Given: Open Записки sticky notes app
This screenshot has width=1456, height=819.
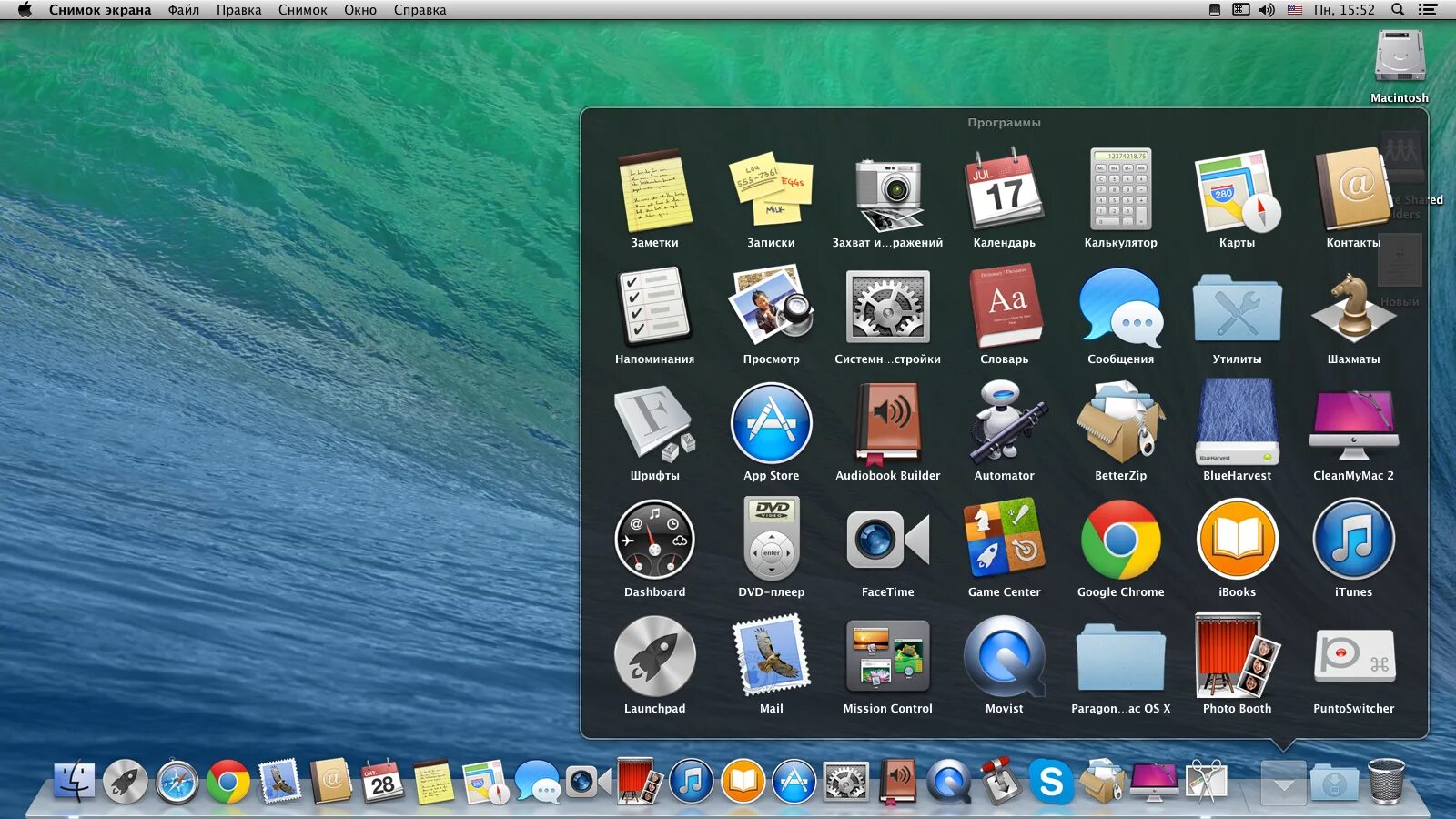Looking at the screenshot, I should 771,190.
